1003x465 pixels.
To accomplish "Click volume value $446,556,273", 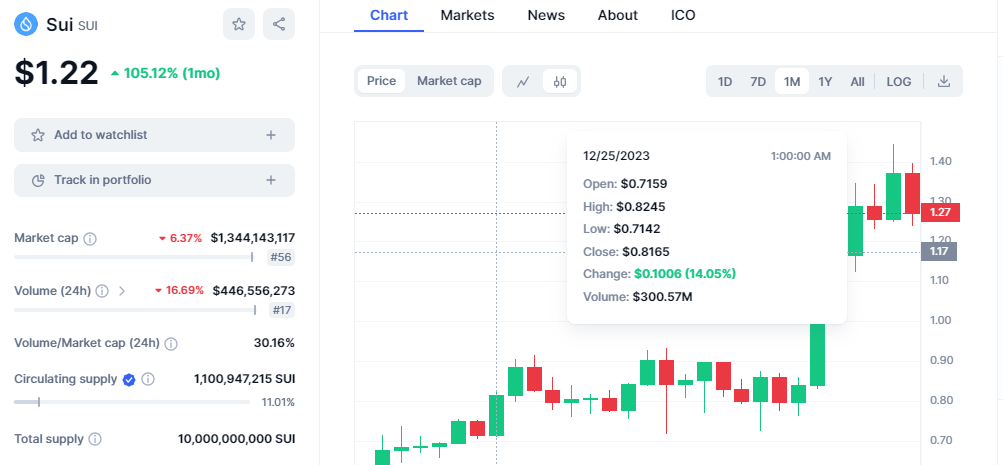I will 254,290.
